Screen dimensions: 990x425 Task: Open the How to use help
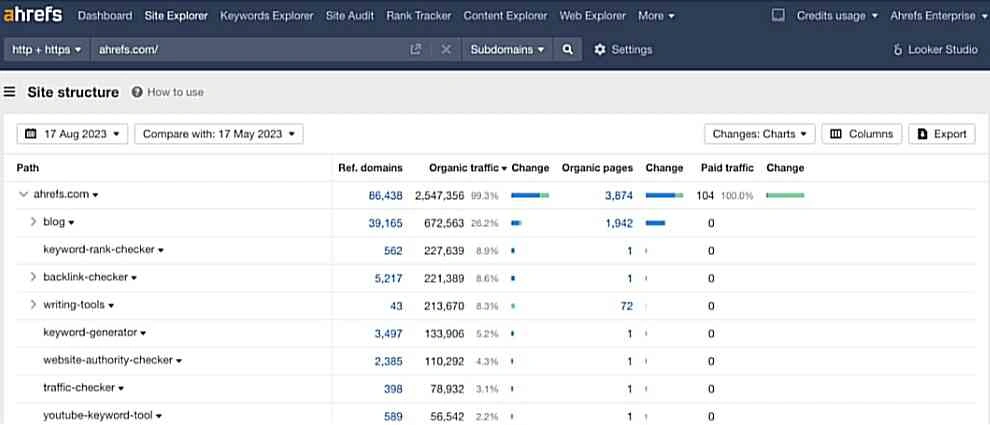coord(168,92)
